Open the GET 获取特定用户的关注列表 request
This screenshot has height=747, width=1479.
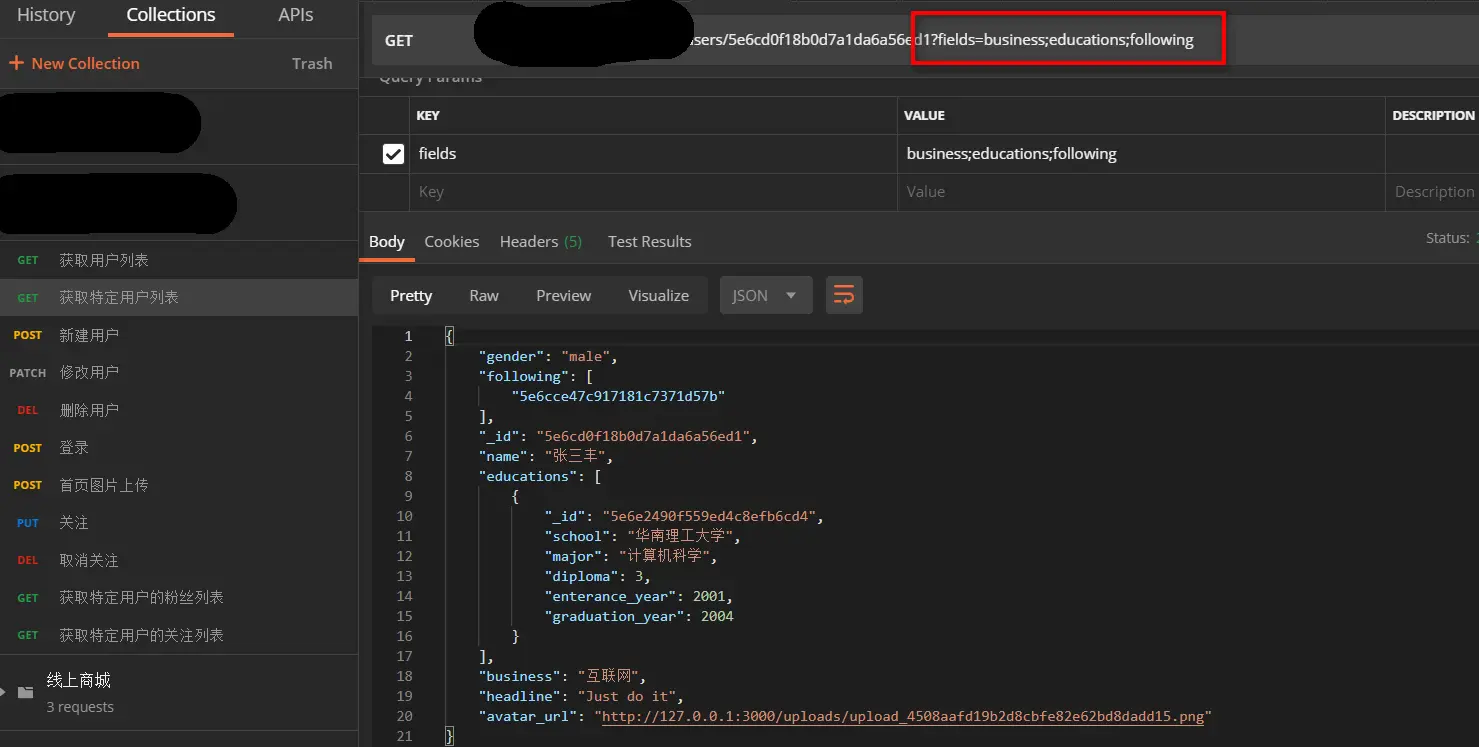pyautogui.click(x=179, y=635)
